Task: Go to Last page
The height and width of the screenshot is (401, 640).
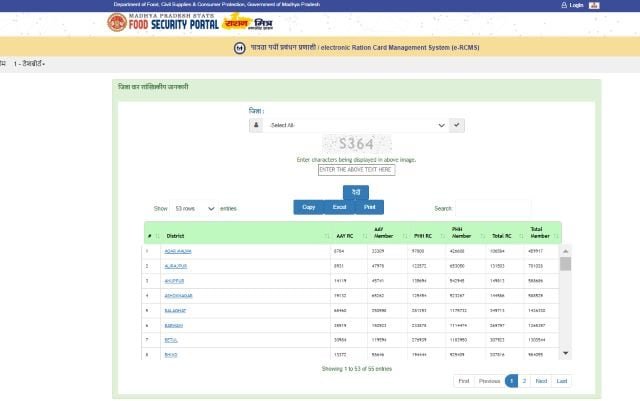Action: (x=562, y=381)
